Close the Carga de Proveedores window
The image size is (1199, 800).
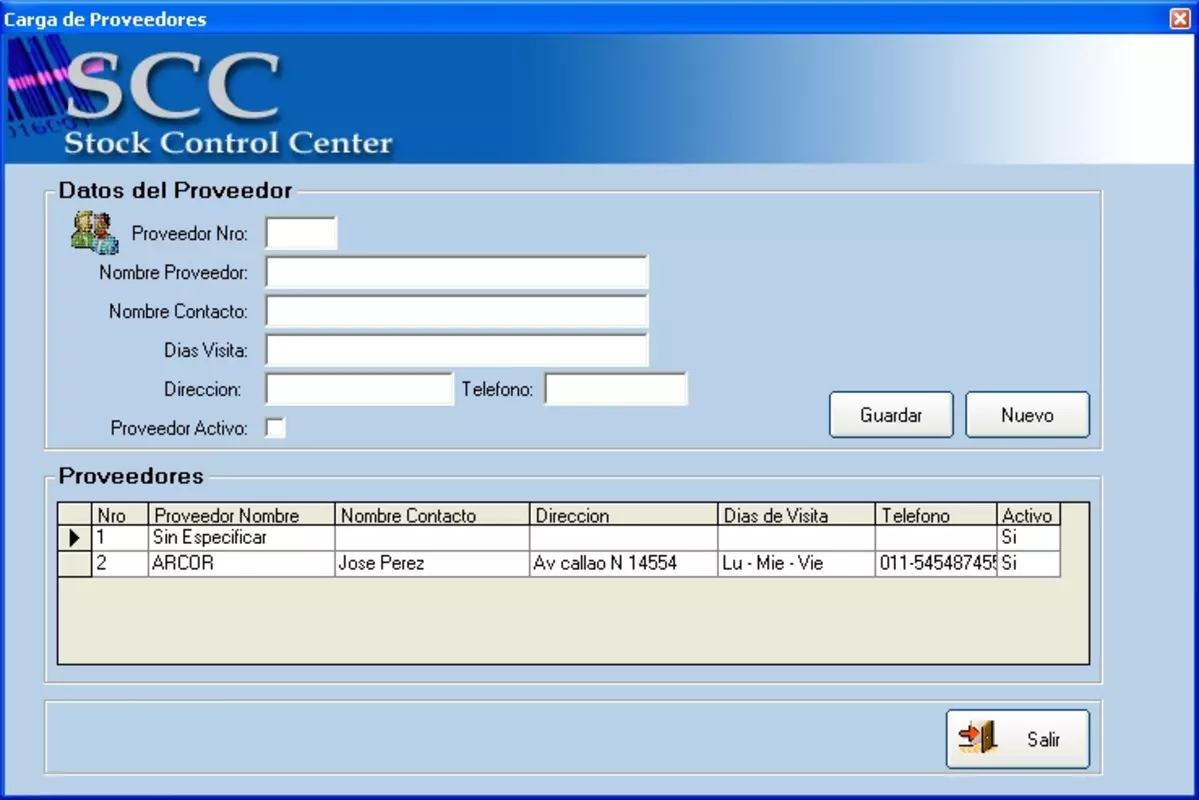[x=1180, y=18]
